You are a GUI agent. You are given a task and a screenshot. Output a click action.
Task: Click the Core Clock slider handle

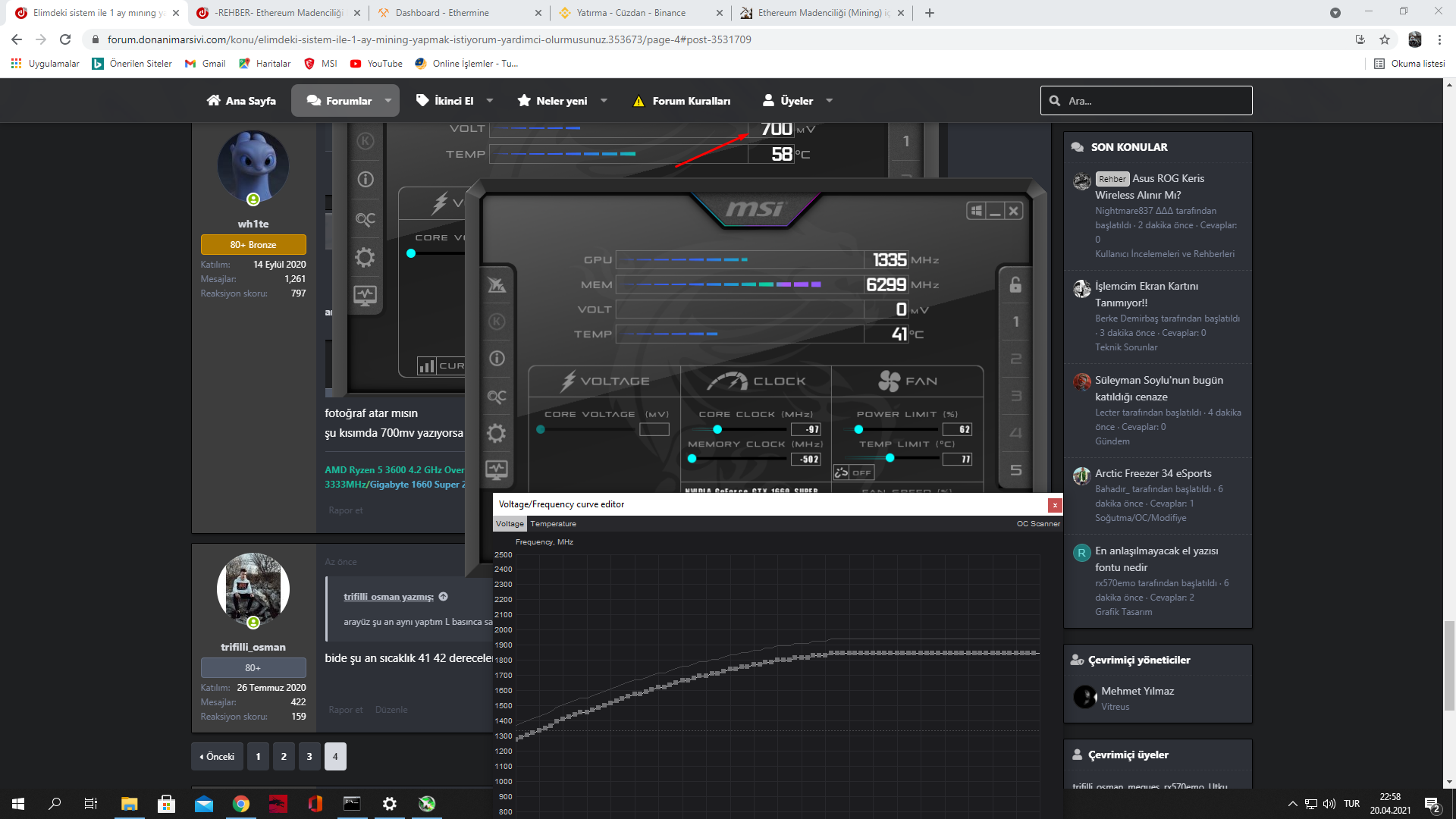tap(717, 429)
